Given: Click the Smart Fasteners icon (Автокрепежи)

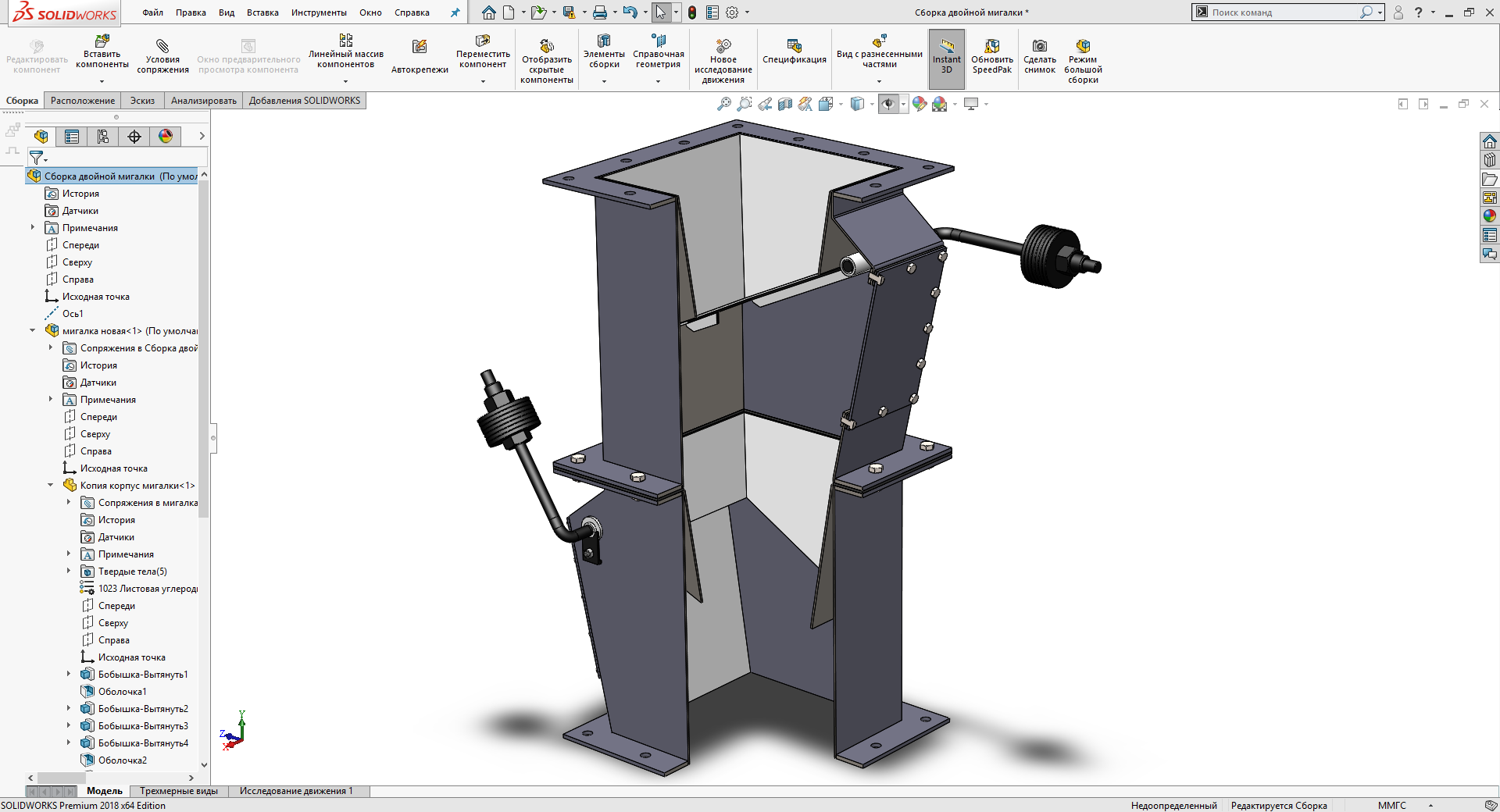Looking at the screenshot, I should tap(420, 48).
